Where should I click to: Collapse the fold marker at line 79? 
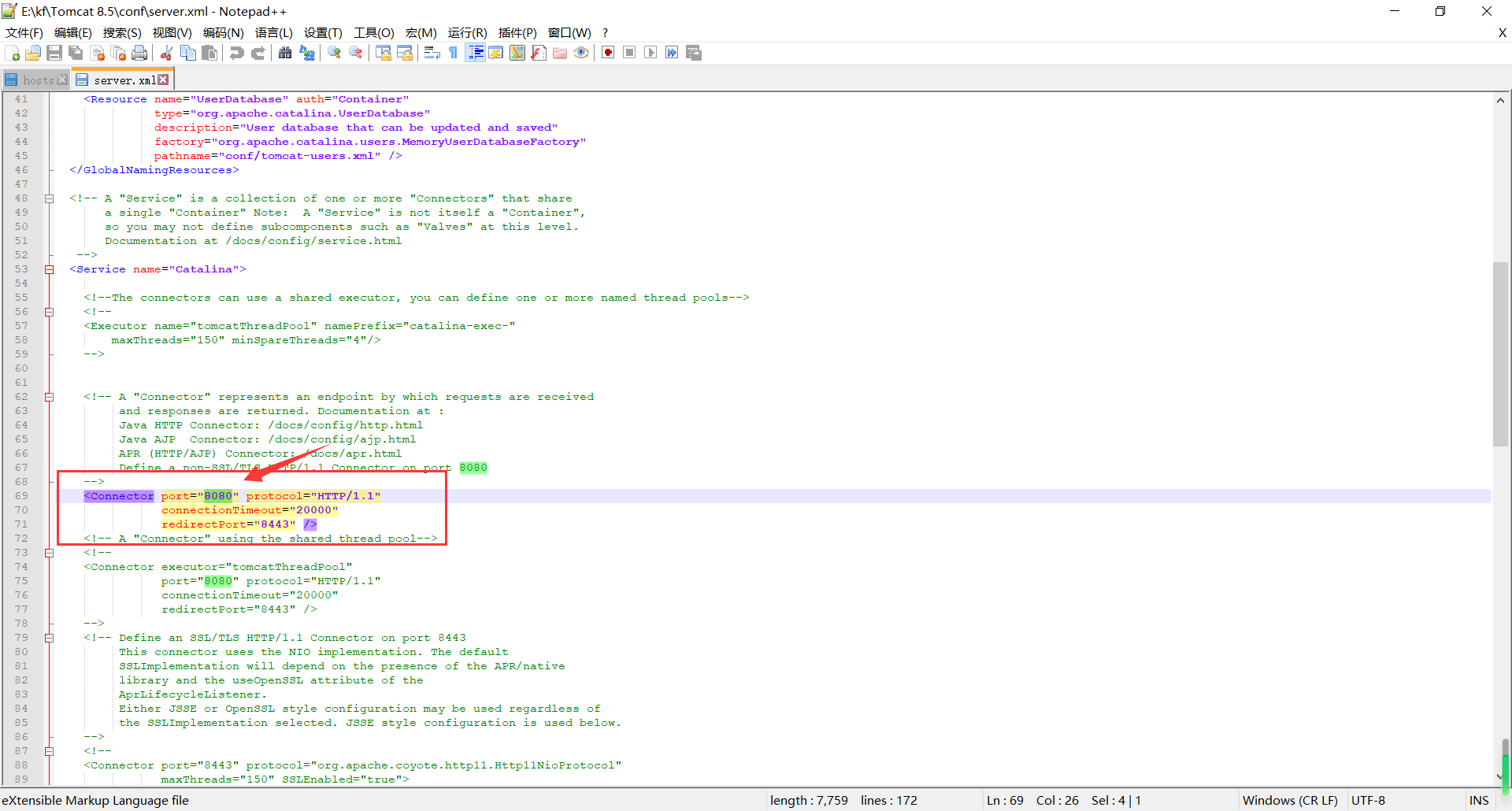pos(49,638)
